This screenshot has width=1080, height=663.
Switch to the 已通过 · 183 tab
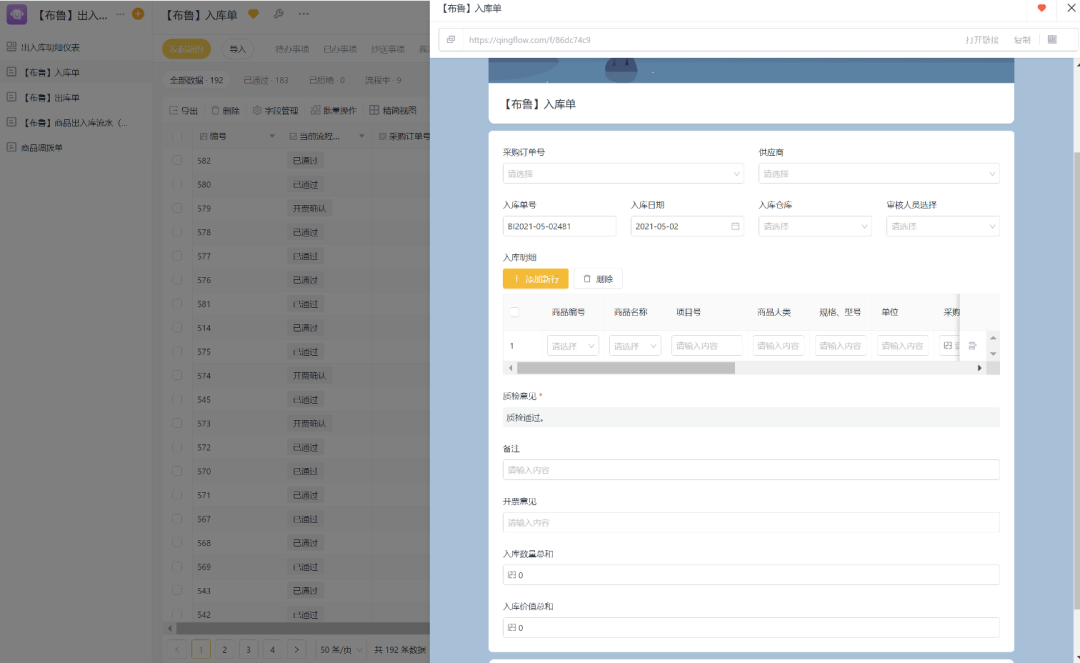click(265, 80)
